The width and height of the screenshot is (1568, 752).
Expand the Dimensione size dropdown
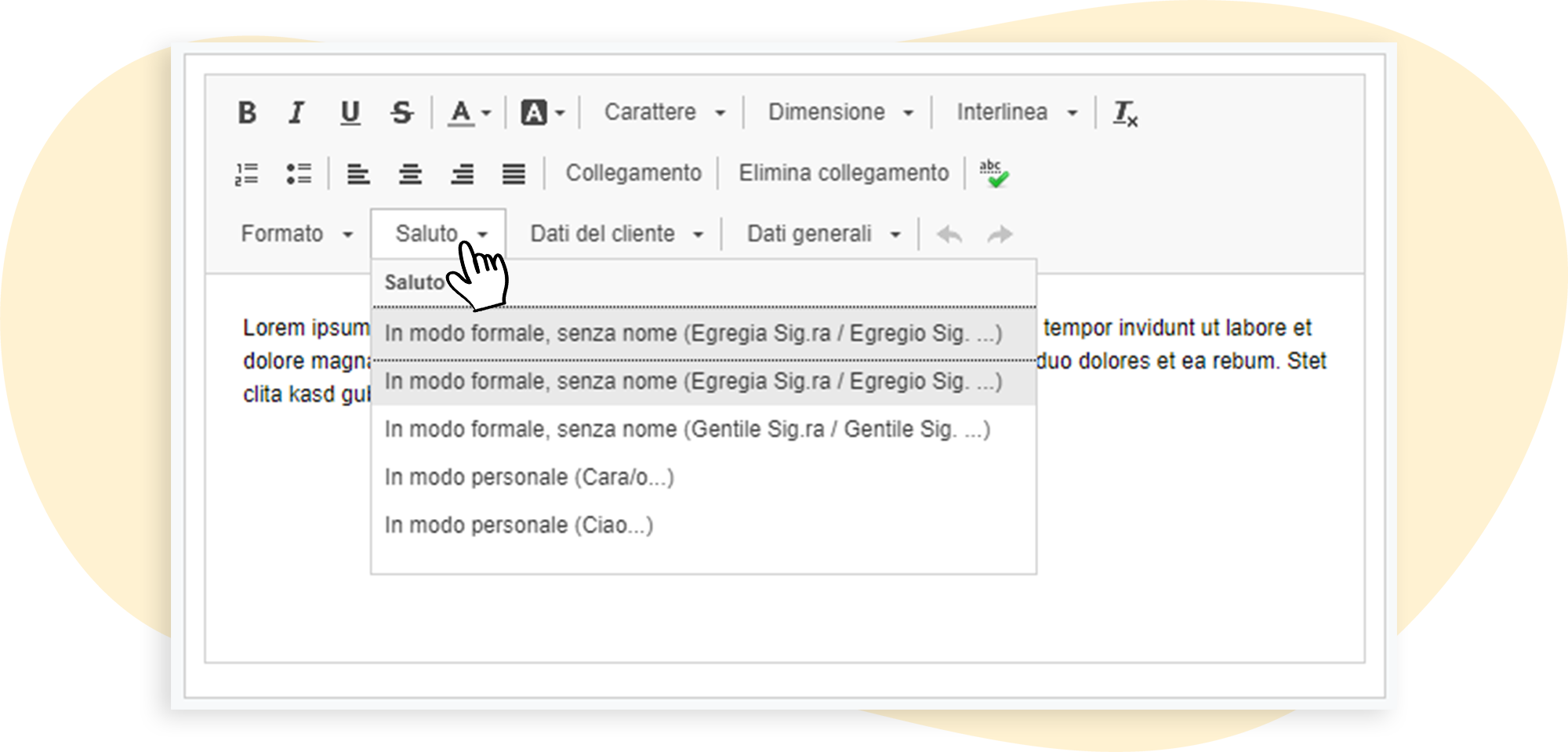(x=840, y=113)
